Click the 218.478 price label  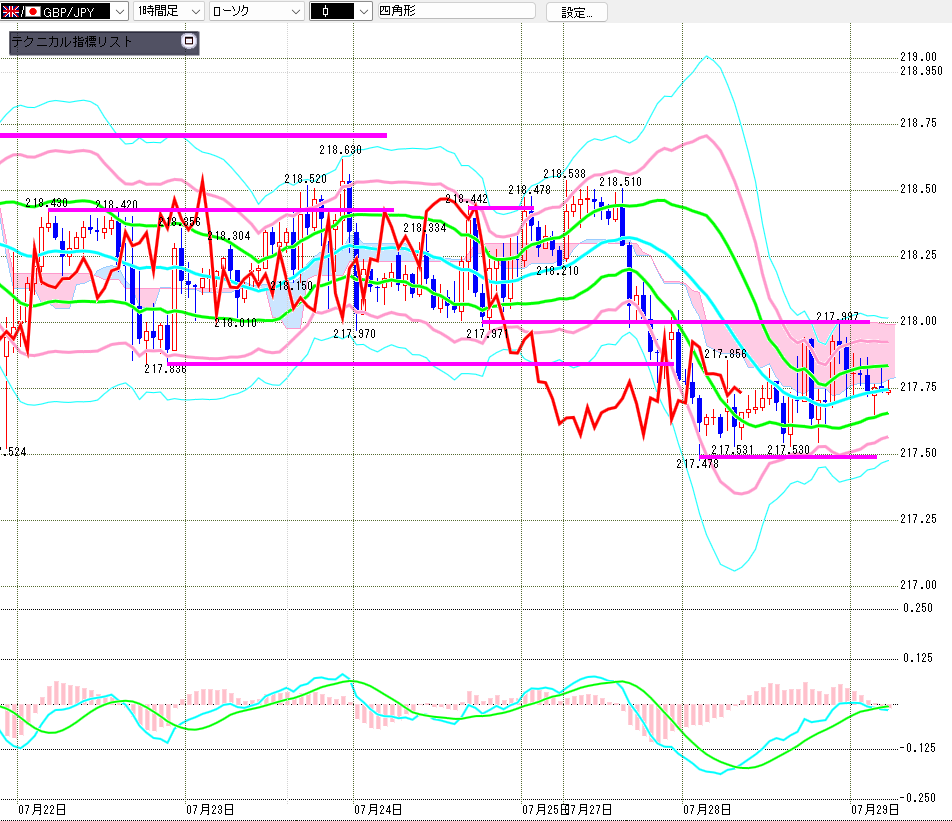(x=529, y=190)
